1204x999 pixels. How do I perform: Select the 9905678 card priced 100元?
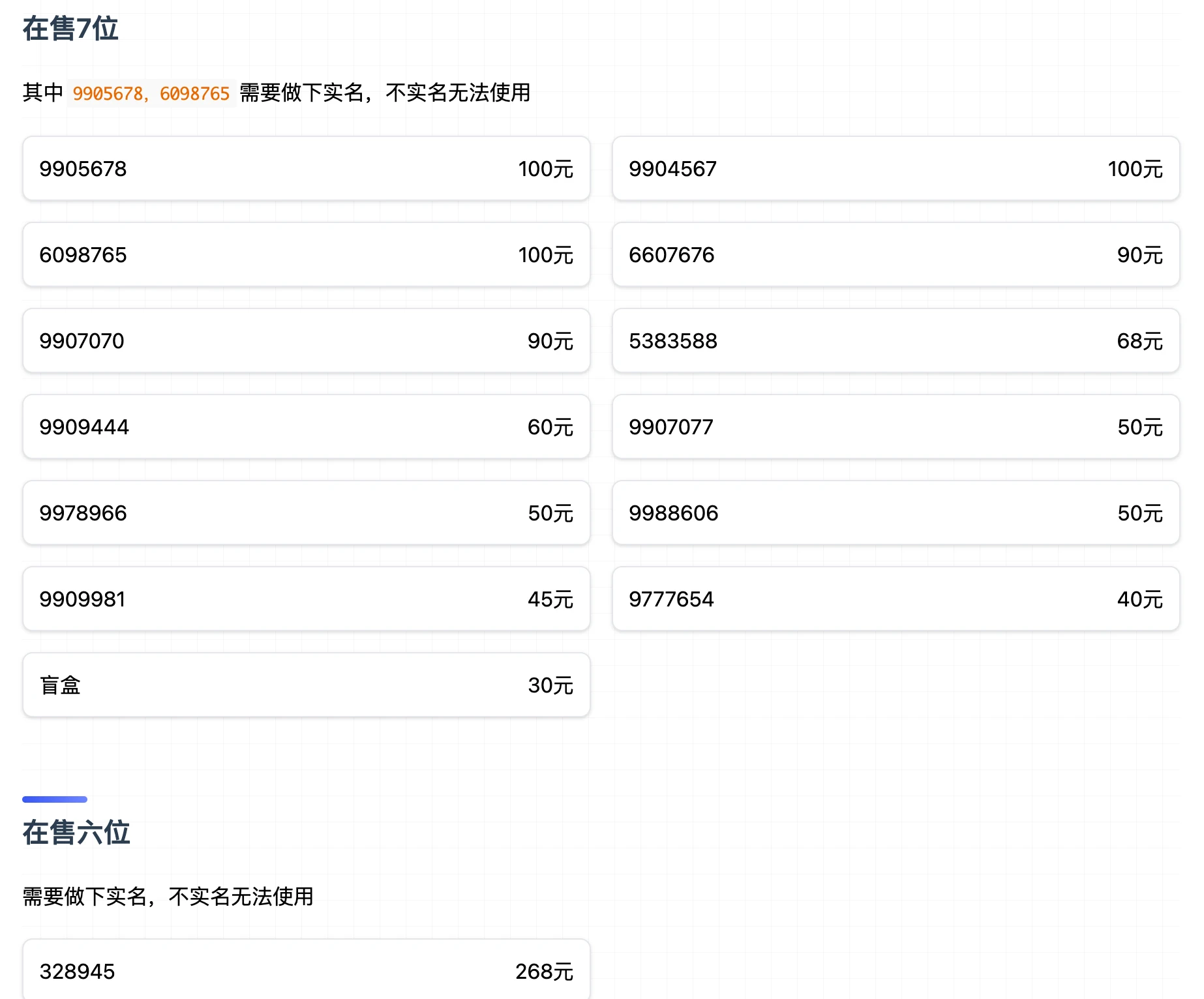coord(306,169)
